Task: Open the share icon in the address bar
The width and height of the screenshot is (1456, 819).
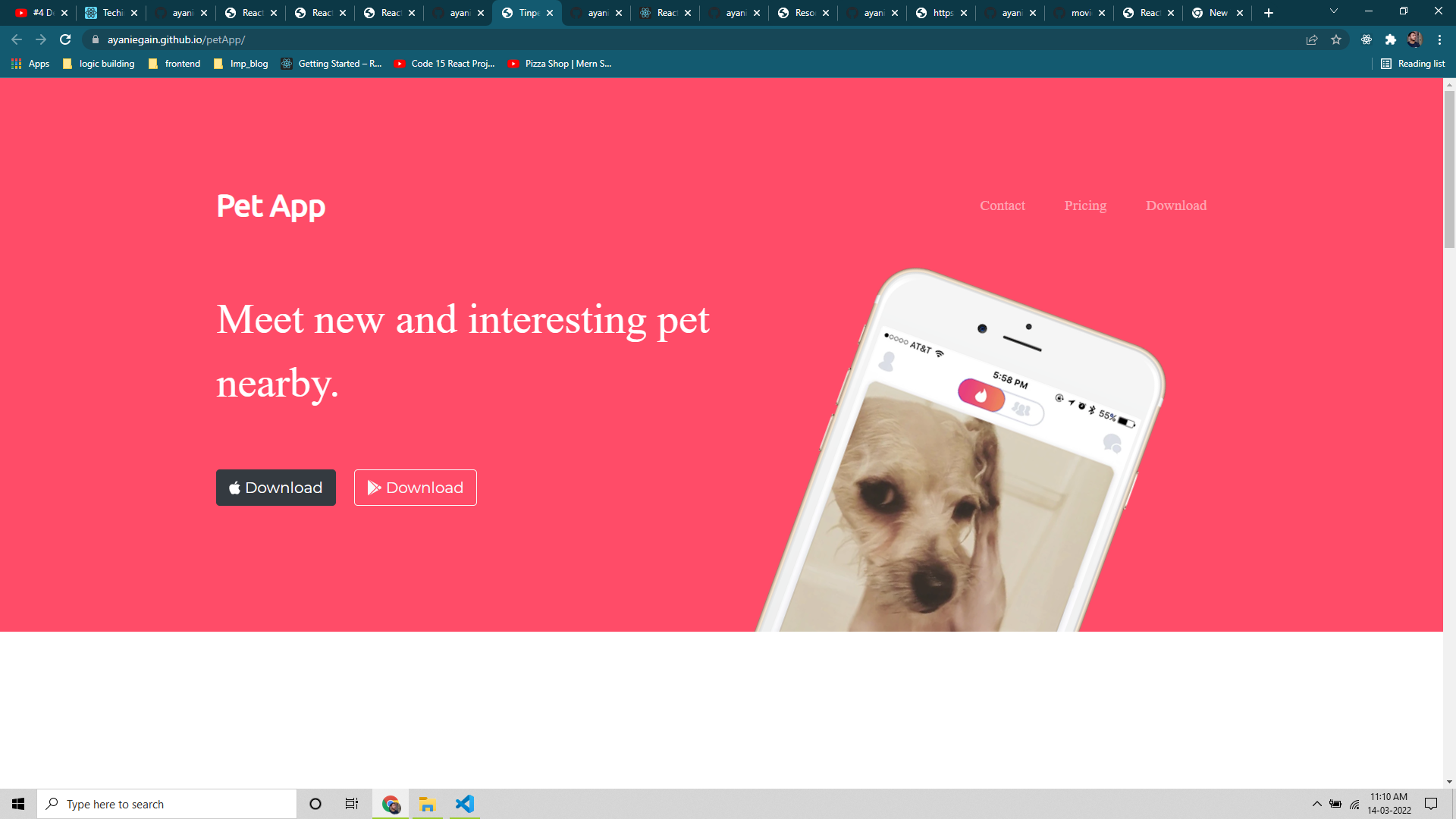Action: point(1312,39)
